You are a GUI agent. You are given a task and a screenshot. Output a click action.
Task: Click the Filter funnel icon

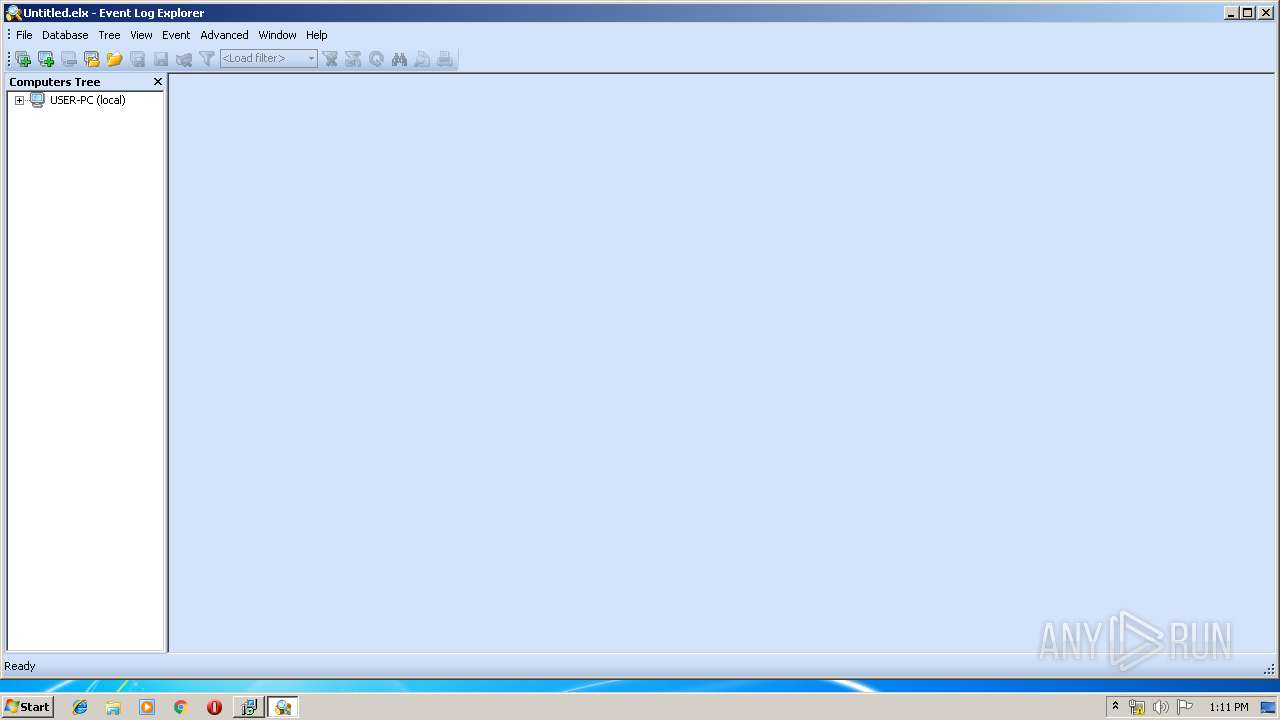coord(207,59)
